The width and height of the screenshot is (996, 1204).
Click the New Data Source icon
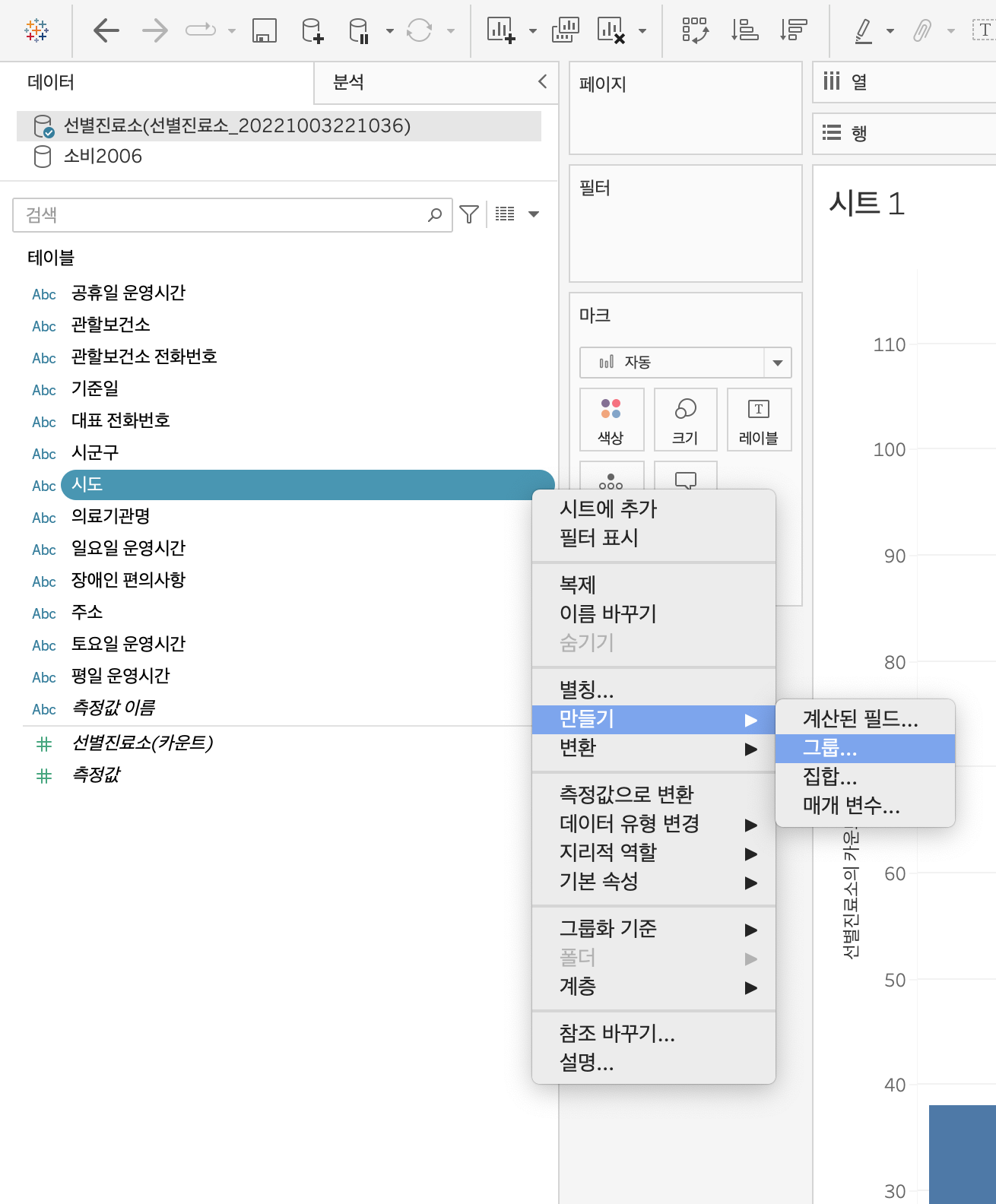pyautogui.click(x=312, y=30)
